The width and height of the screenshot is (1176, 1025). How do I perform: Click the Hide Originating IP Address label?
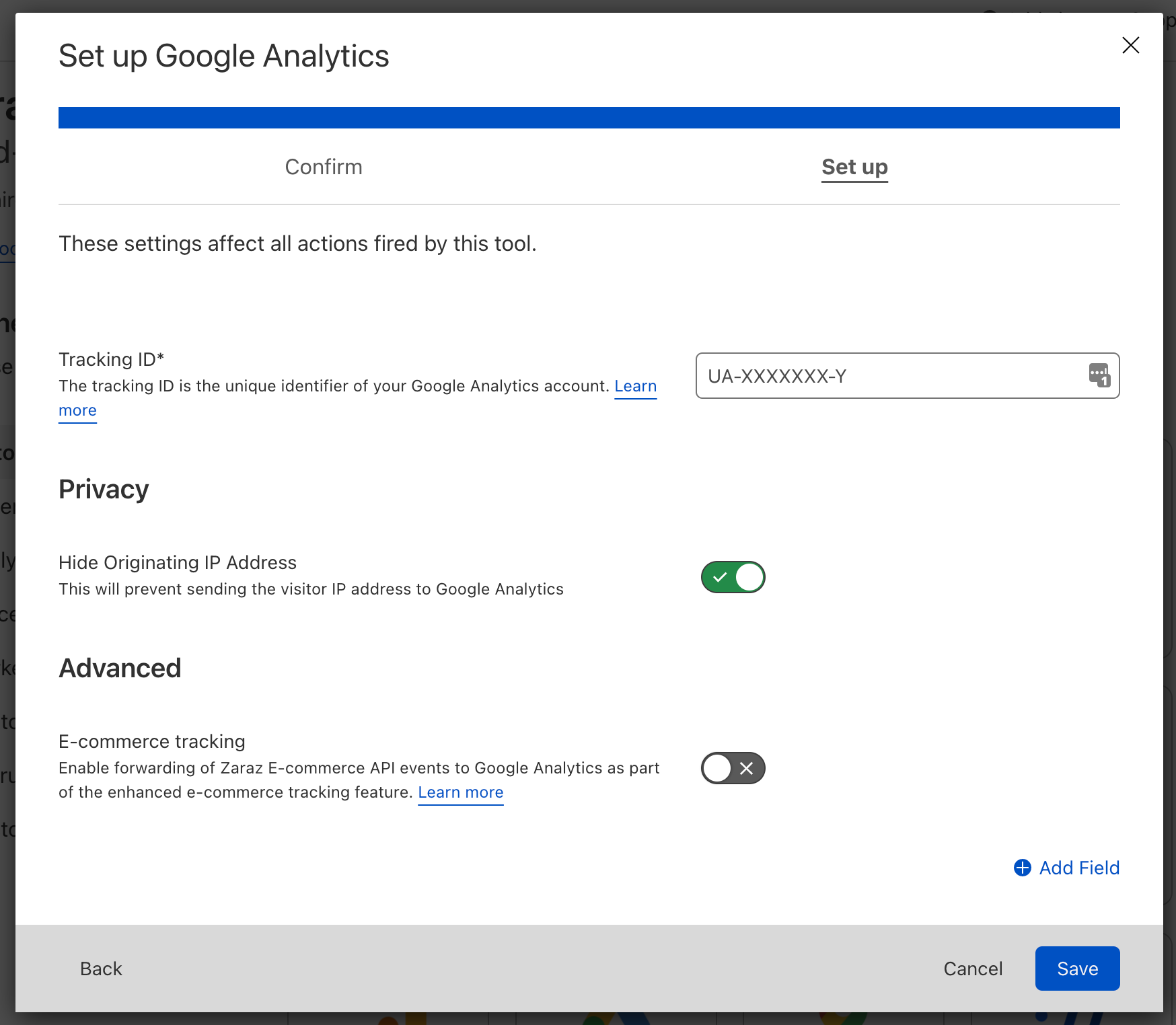178,563
